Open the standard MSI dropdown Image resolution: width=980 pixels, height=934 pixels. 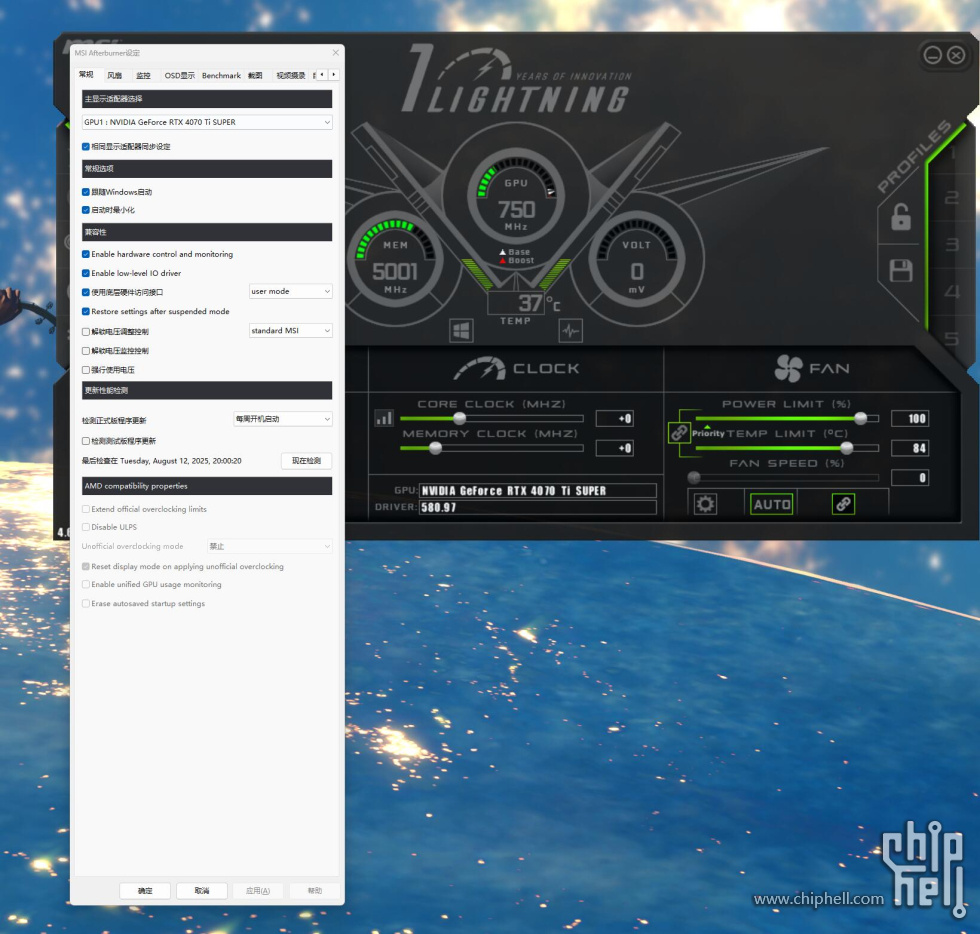(x=291, y=331)
